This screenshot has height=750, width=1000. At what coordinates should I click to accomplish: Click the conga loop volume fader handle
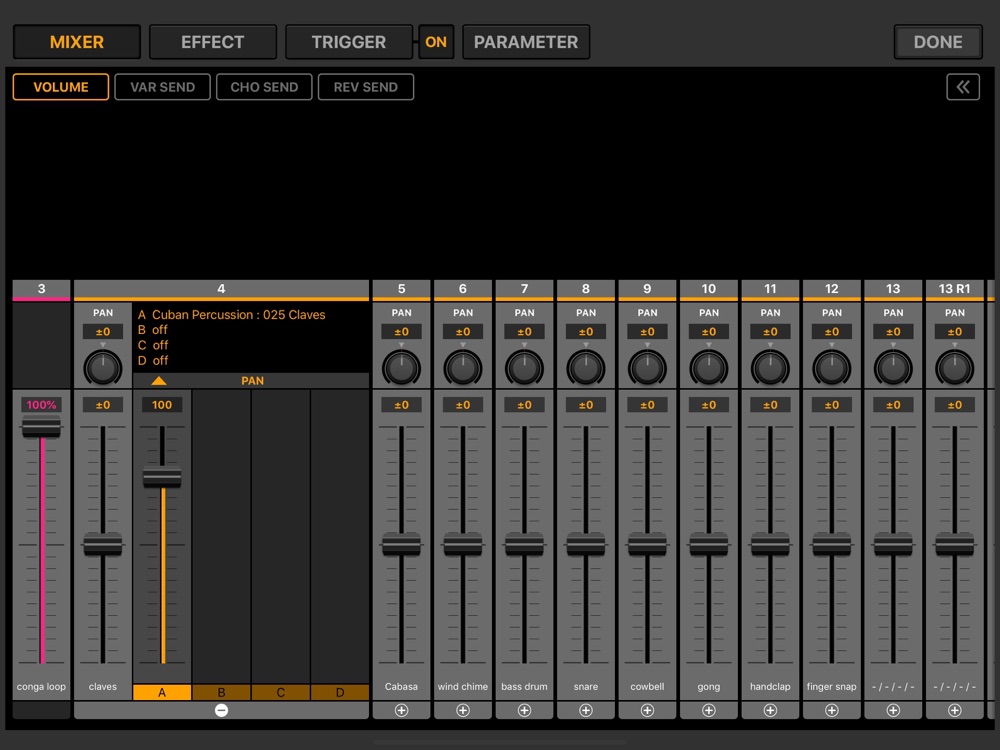coord(42,427)
